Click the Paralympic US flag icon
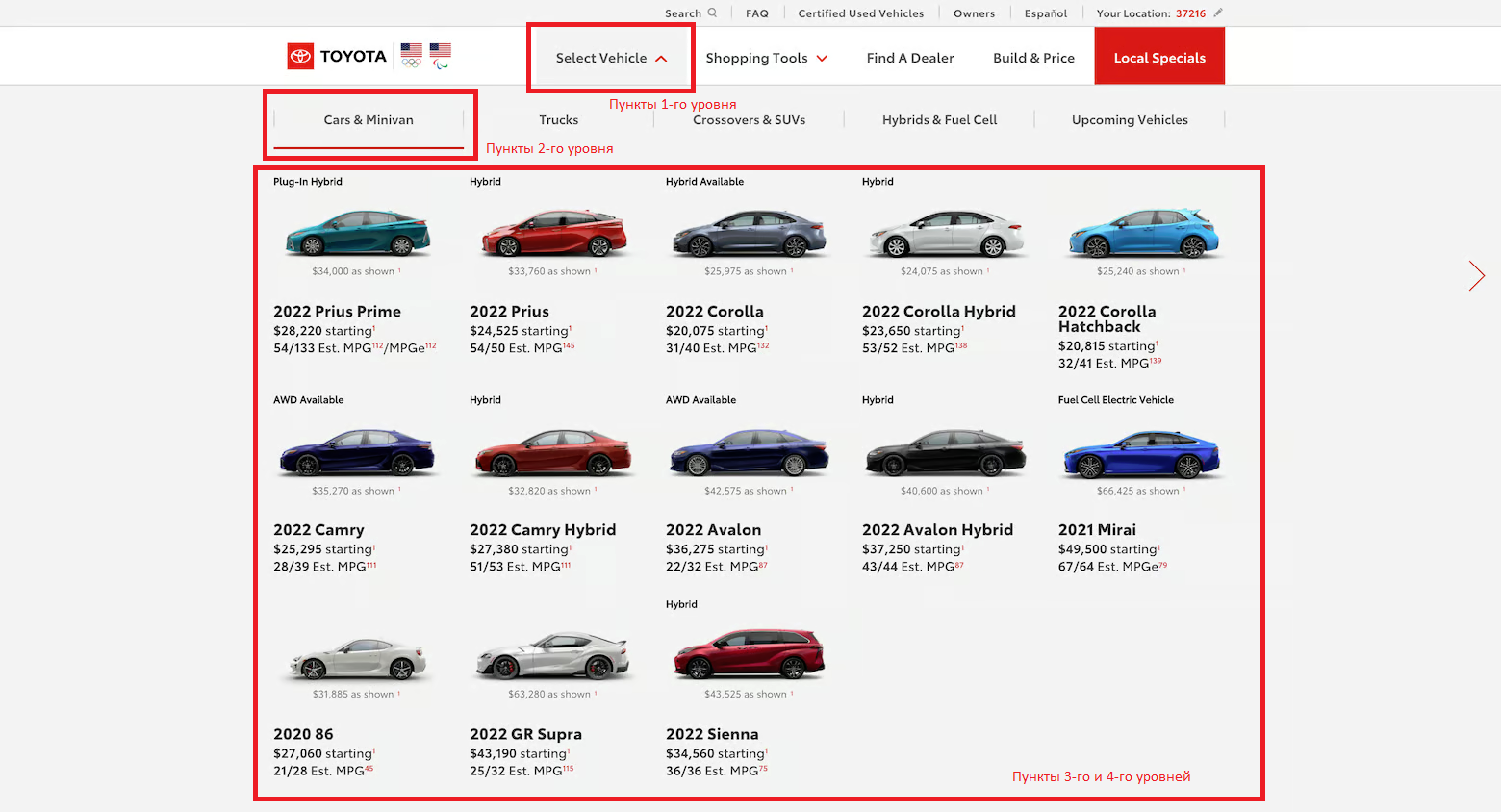Image resolution: width=1501 pixels, height=812 pixels. pos(441,56)
